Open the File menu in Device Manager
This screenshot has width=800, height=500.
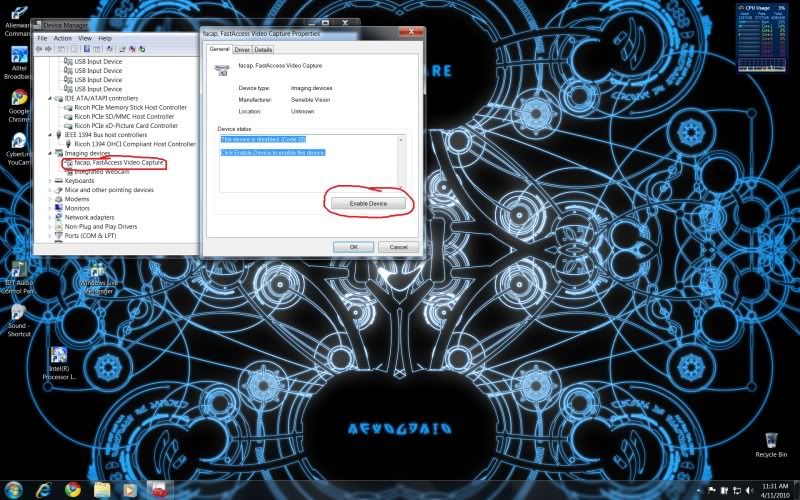[x=42, y=38]
